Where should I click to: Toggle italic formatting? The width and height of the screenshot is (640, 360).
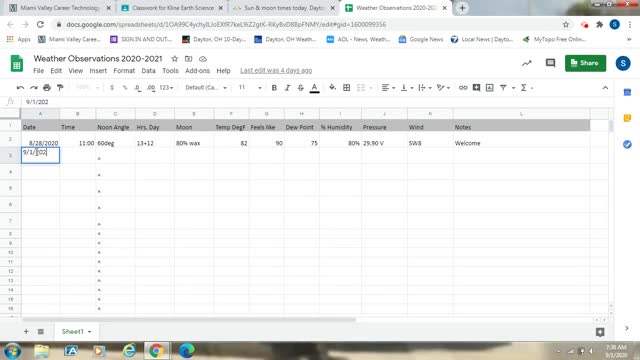click(x=287, y=88)
